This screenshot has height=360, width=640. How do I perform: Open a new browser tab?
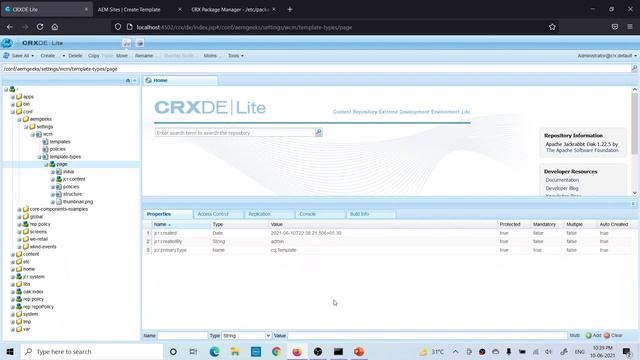[x=290, y=9]
